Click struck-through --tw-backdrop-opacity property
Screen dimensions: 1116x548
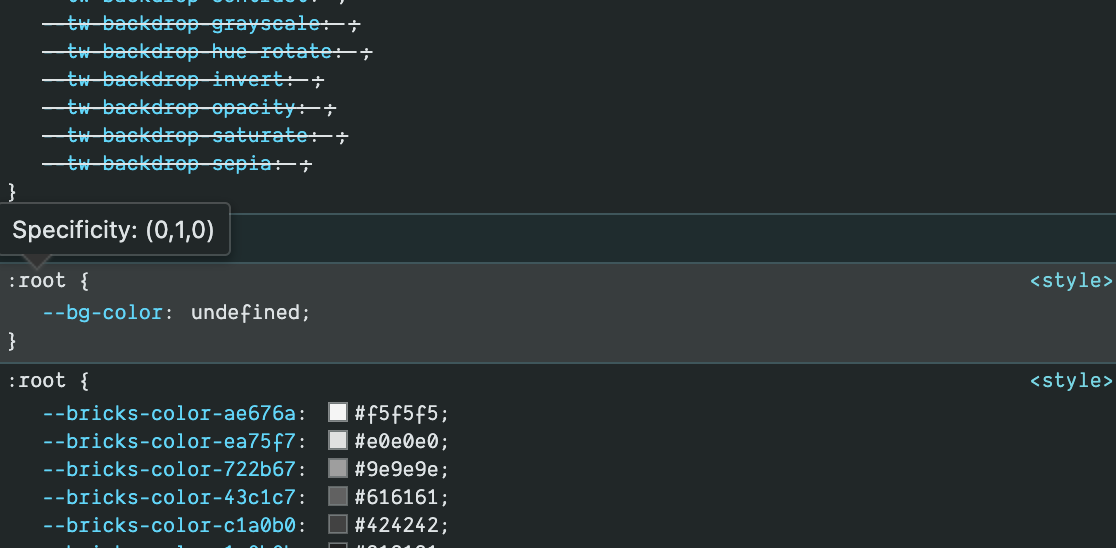[x=169, y=108]
